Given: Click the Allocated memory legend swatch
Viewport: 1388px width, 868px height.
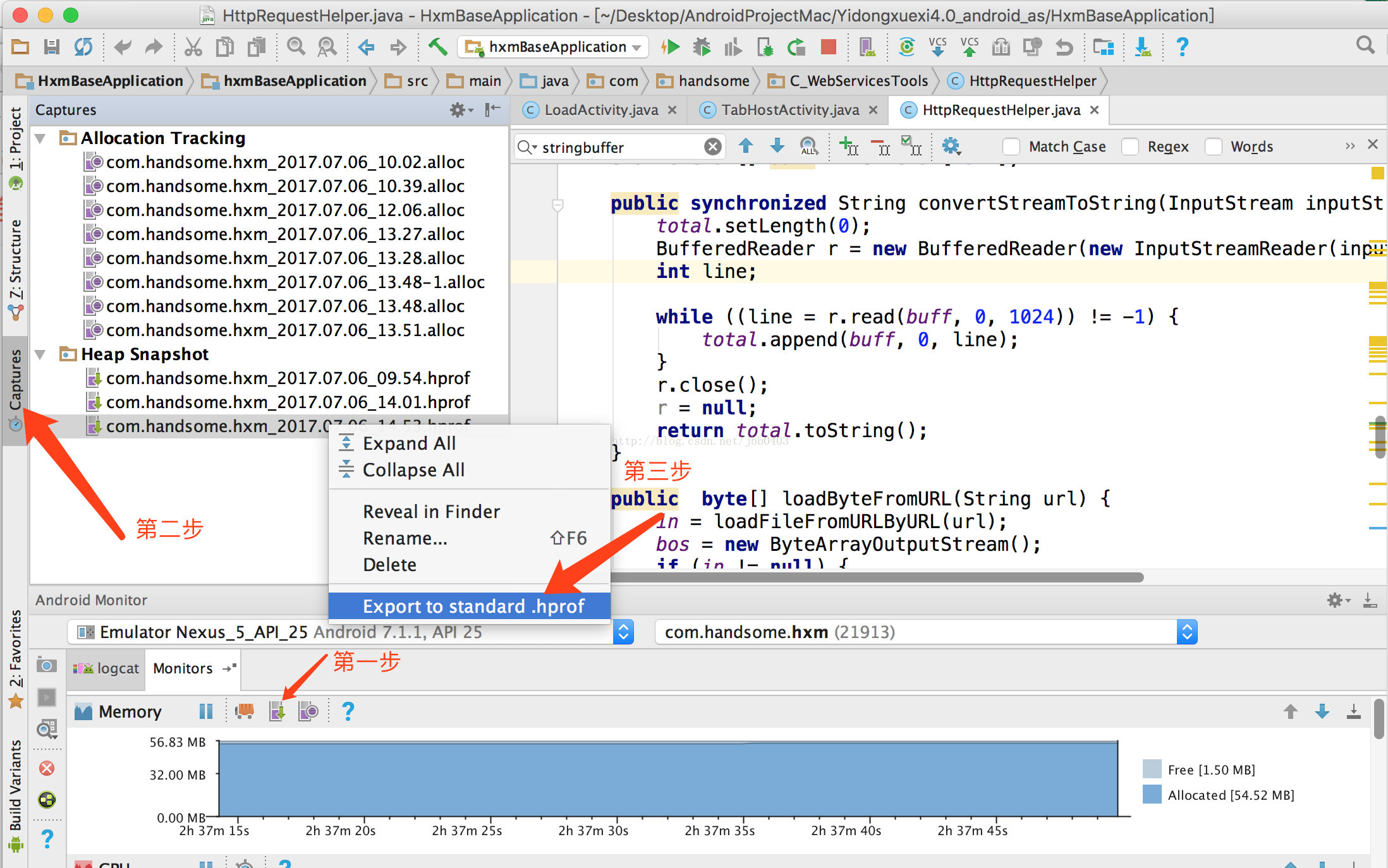Looking at the screenshot, I should tap(1152, 795).
